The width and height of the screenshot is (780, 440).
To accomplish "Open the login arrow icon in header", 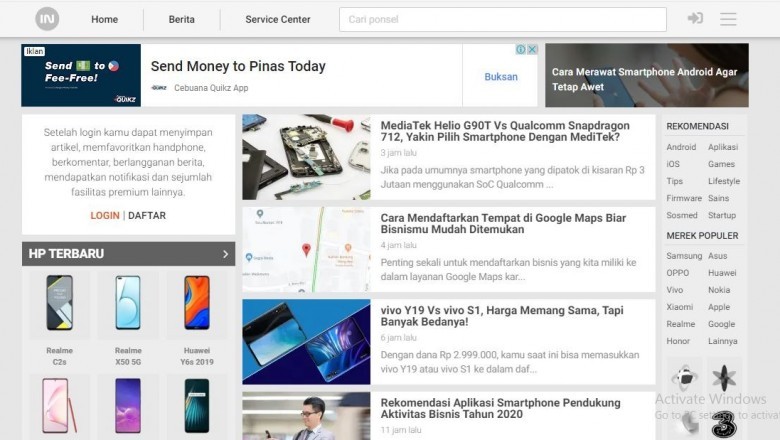I will 695,19.
